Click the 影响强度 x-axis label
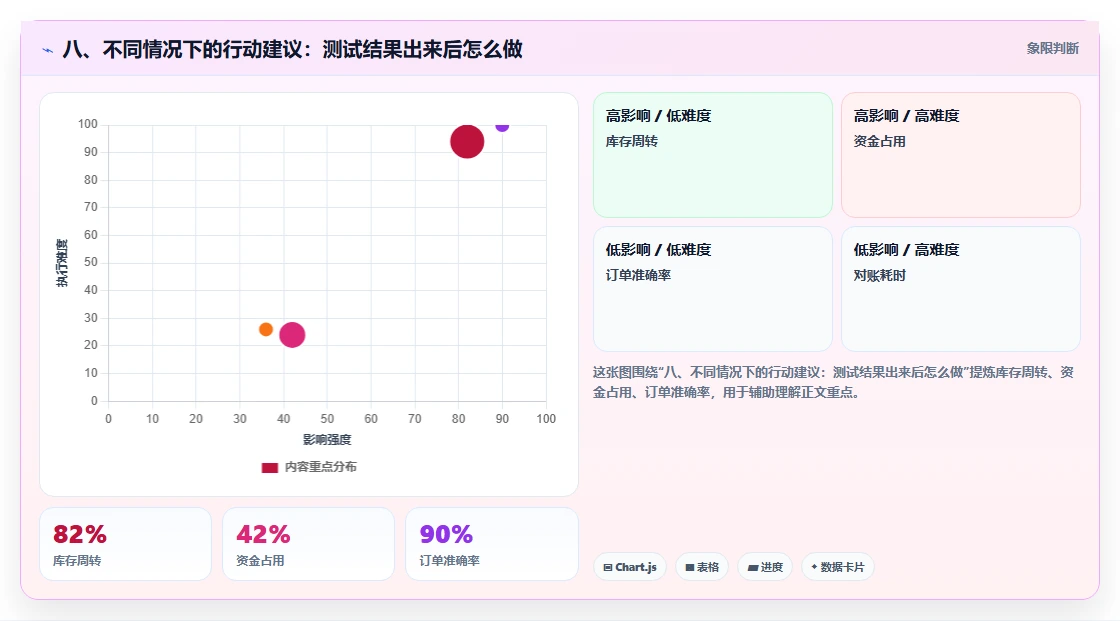 click(327, 439)
